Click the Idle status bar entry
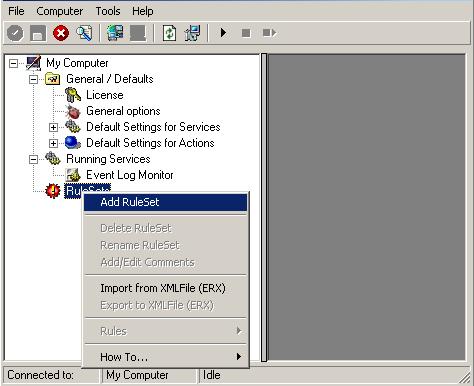Image resolution: width=474 pixels, height=386 pixels. click(x=212, y=375)
